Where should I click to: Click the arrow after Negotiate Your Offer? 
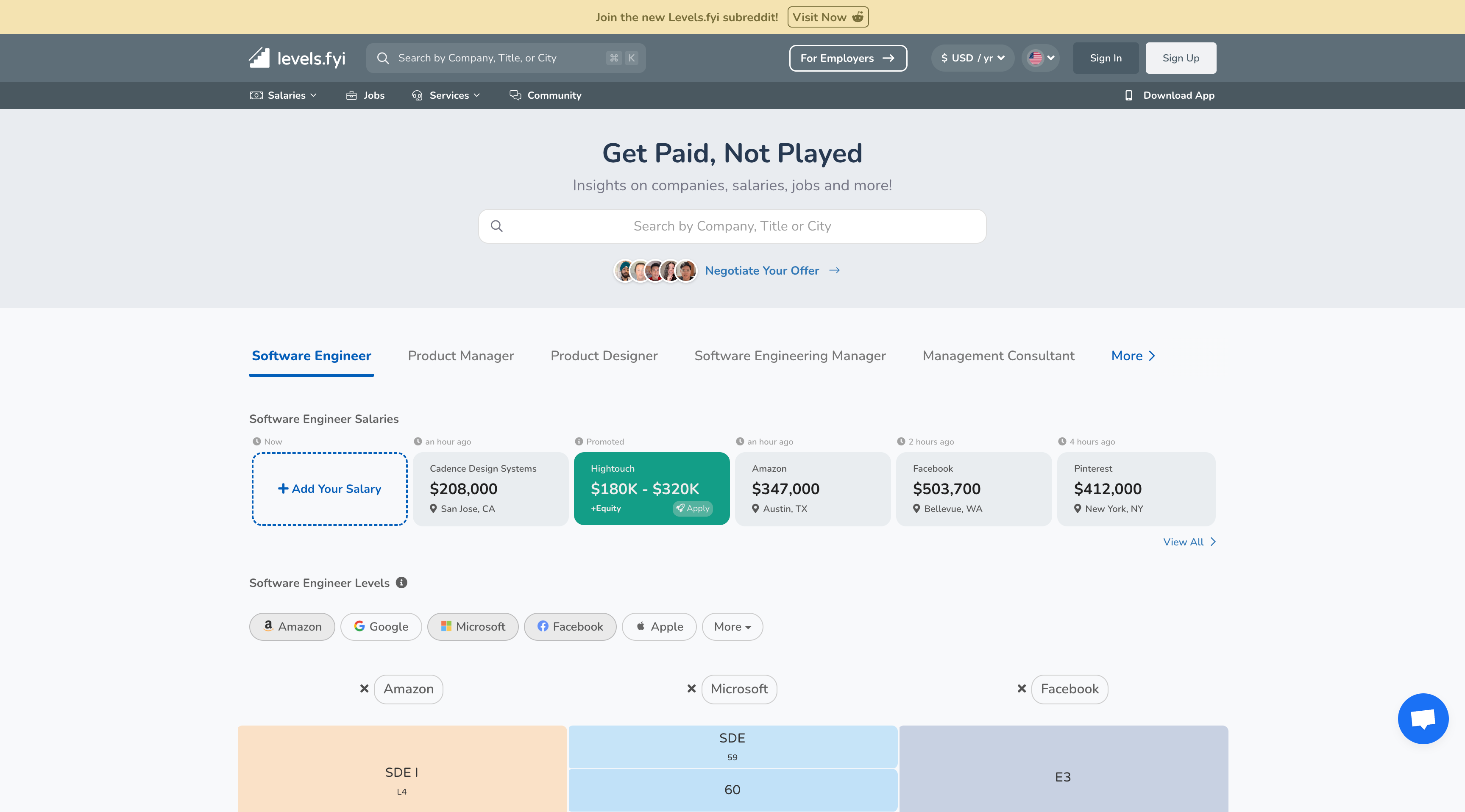tap(834, 271)
